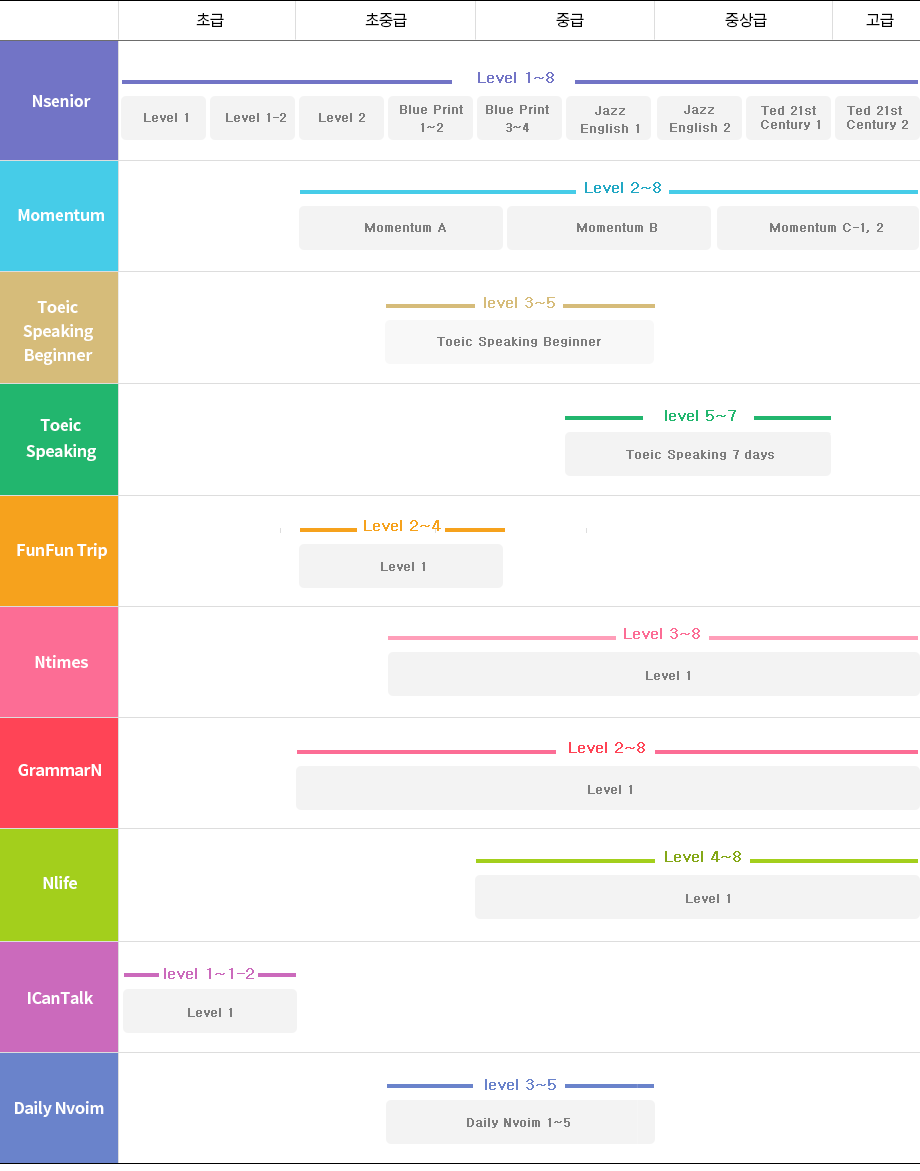
Task: Open the Level 1-2 box in Nsenior row
Action: 252,118
